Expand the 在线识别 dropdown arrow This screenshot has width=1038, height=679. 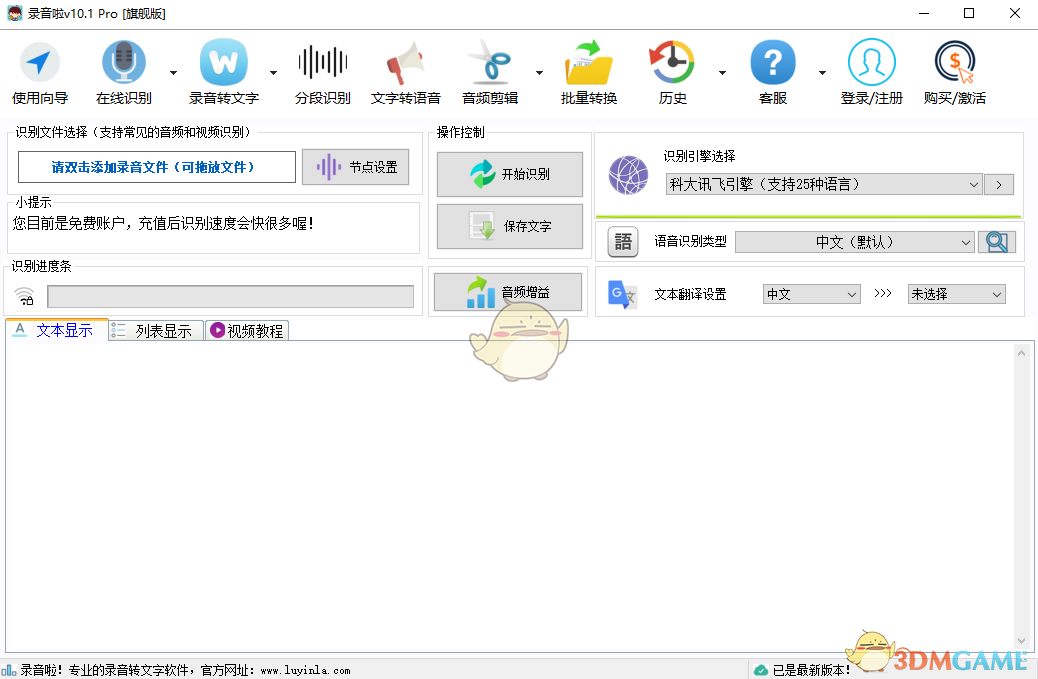point(173,73)
